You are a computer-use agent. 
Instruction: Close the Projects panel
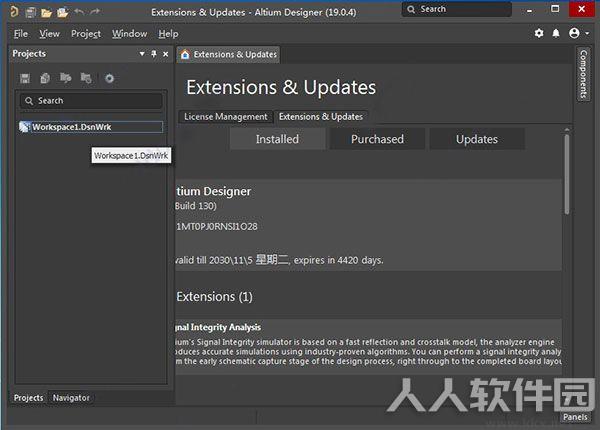(166, 54)
